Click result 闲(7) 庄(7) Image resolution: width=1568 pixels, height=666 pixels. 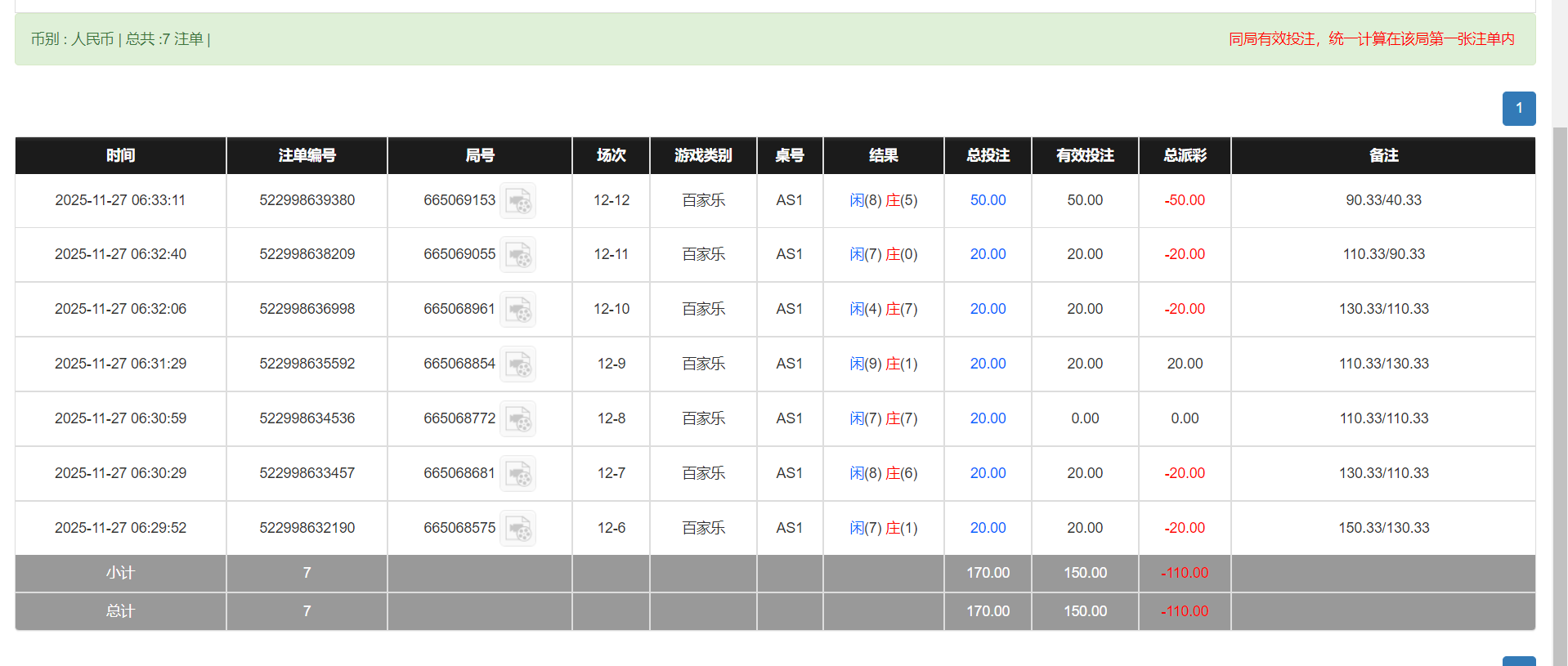(883, 418)
